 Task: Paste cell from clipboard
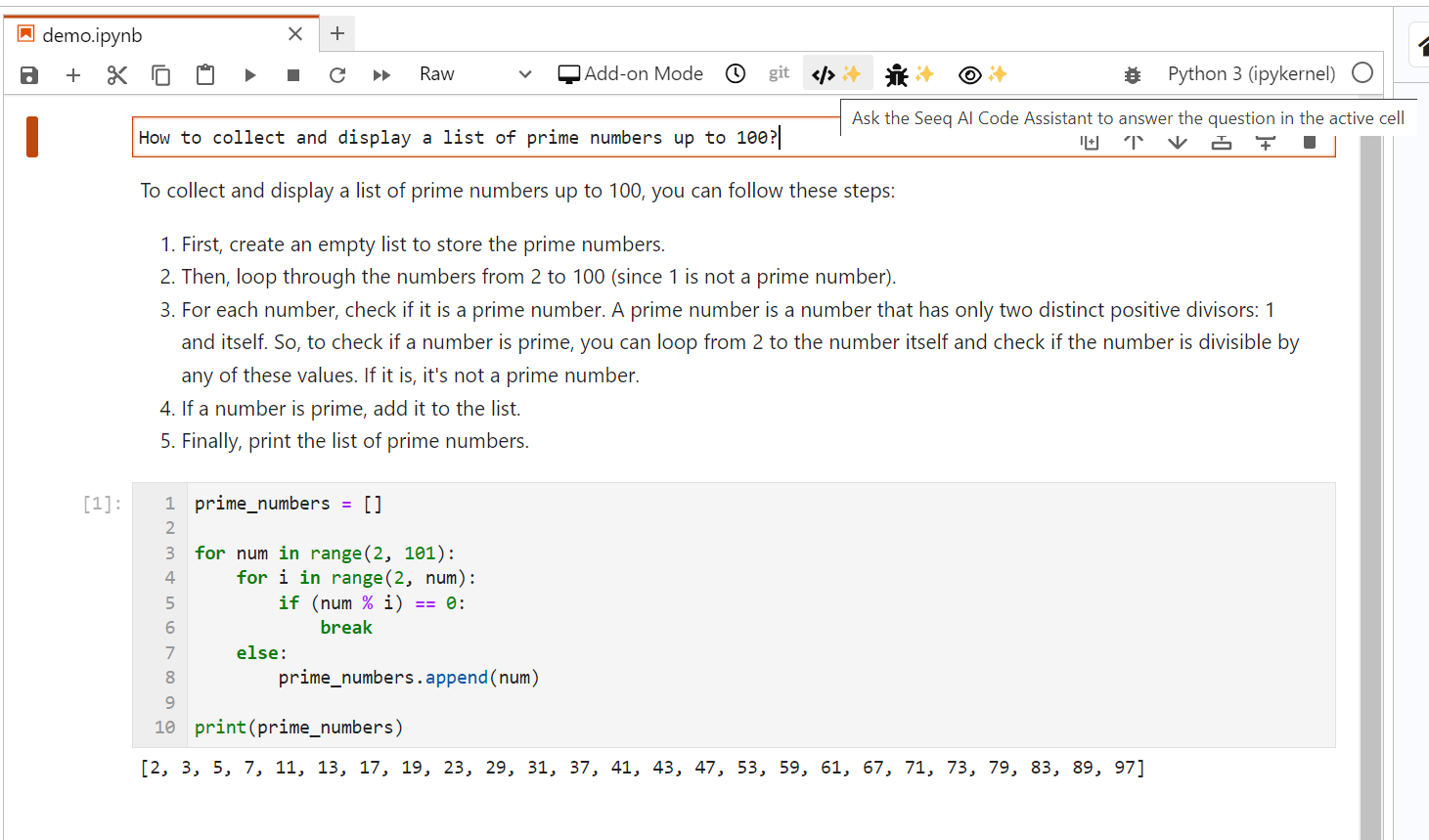coord(205,75)
